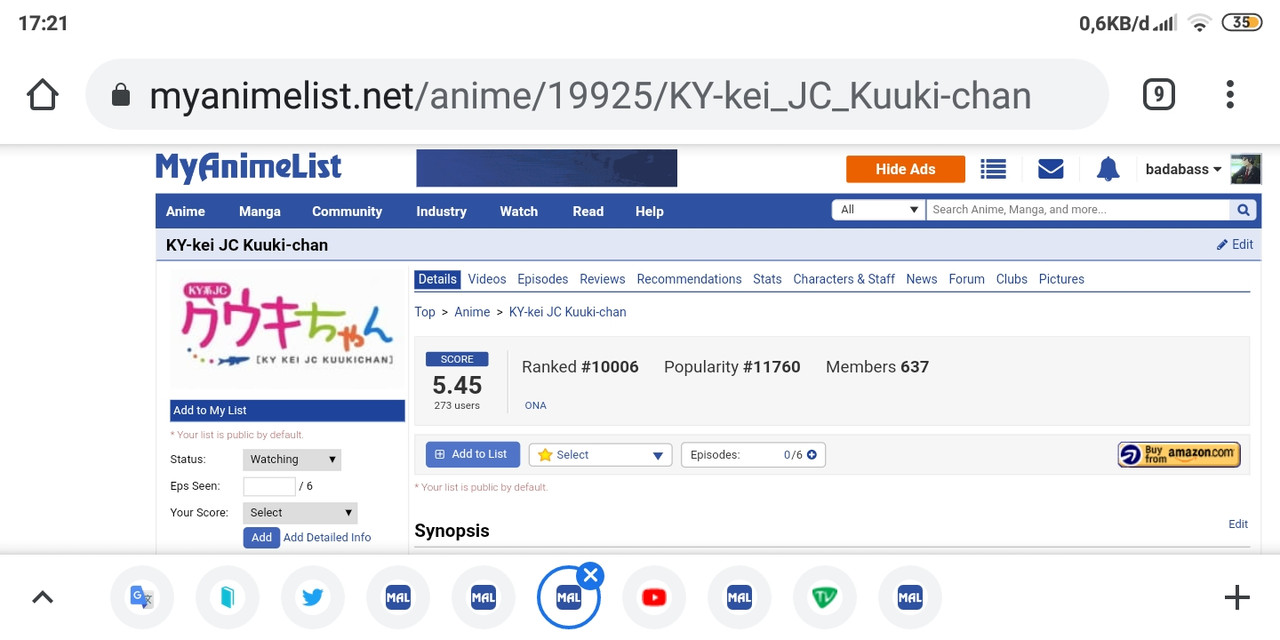Click the ONA type link
The width and height of the screenshot is (1280, 640).
coord(535,405)
